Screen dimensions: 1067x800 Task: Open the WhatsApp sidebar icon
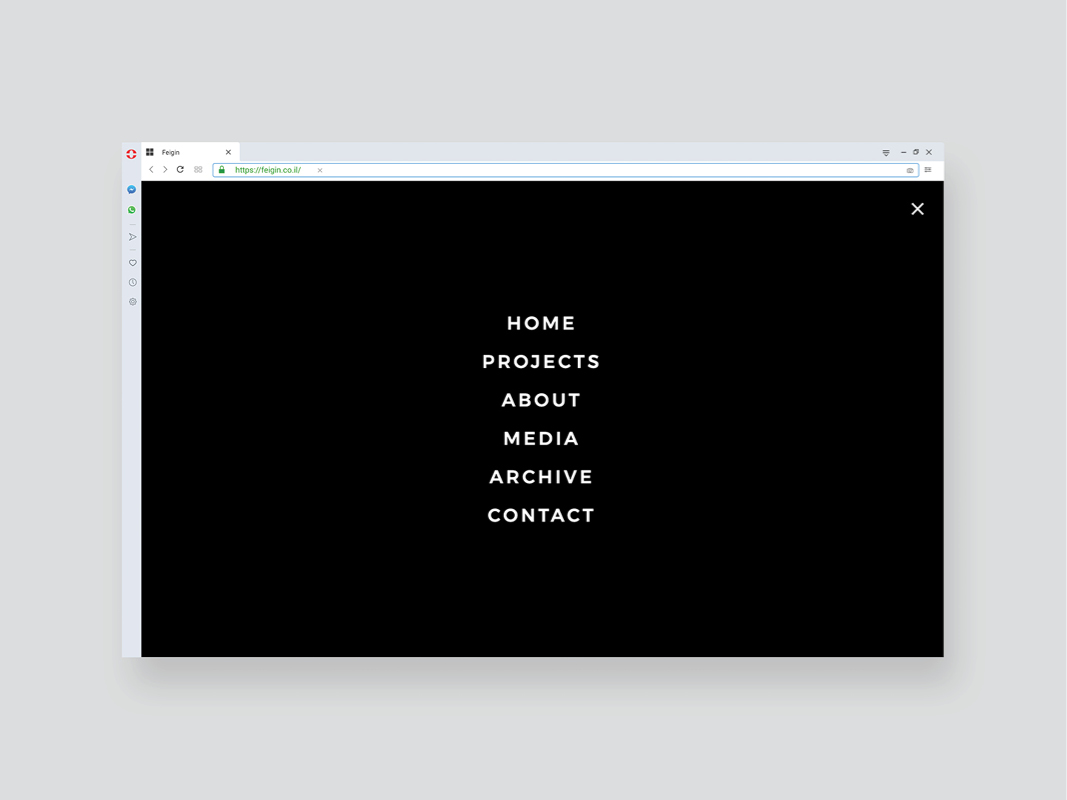pyautogui.click(x=131, y=210)
